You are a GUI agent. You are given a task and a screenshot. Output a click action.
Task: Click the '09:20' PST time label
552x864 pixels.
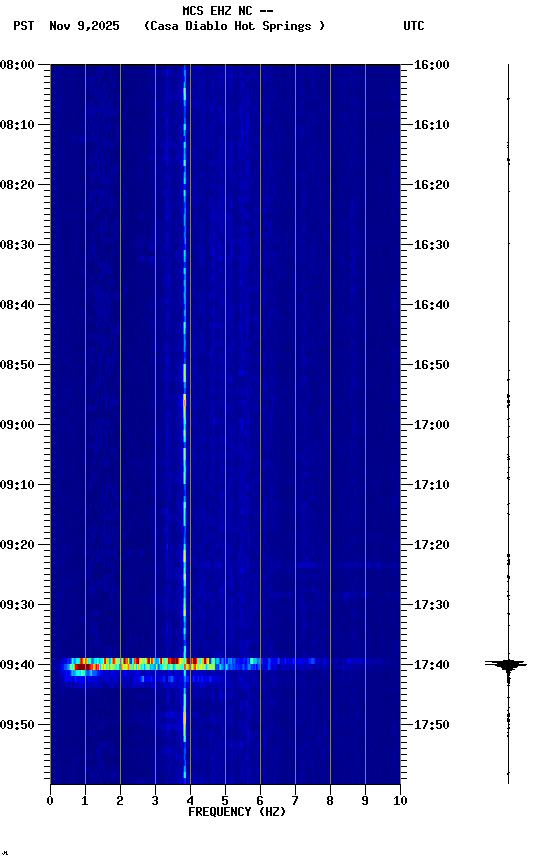coord(17,545)
